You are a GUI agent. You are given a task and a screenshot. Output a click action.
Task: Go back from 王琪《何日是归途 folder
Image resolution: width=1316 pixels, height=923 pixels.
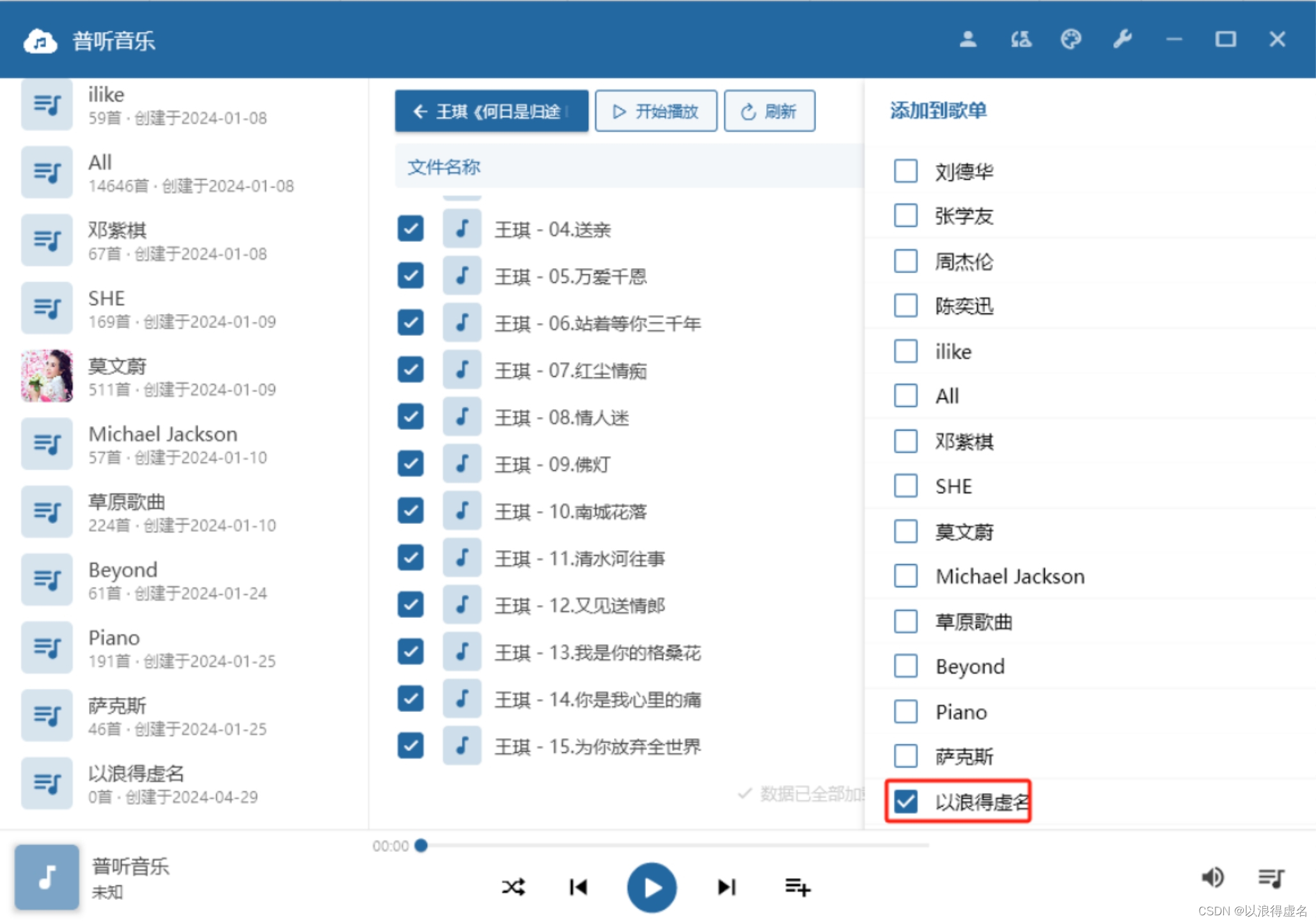[x=491, y=111]
